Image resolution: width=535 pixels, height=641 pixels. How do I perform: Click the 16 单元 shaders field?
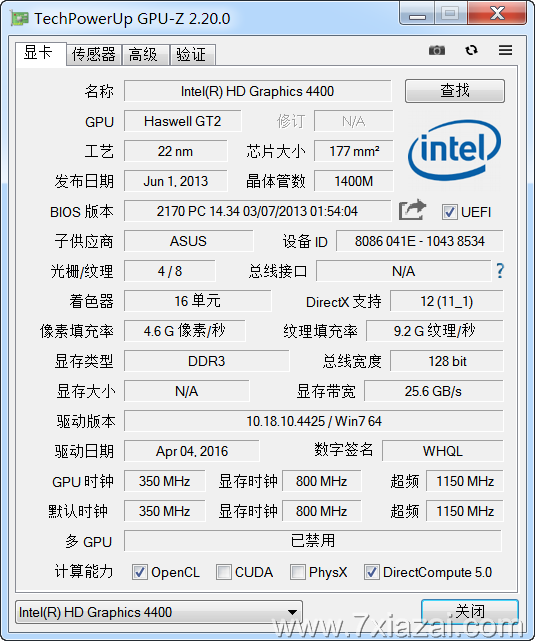(x=197, y=301)
